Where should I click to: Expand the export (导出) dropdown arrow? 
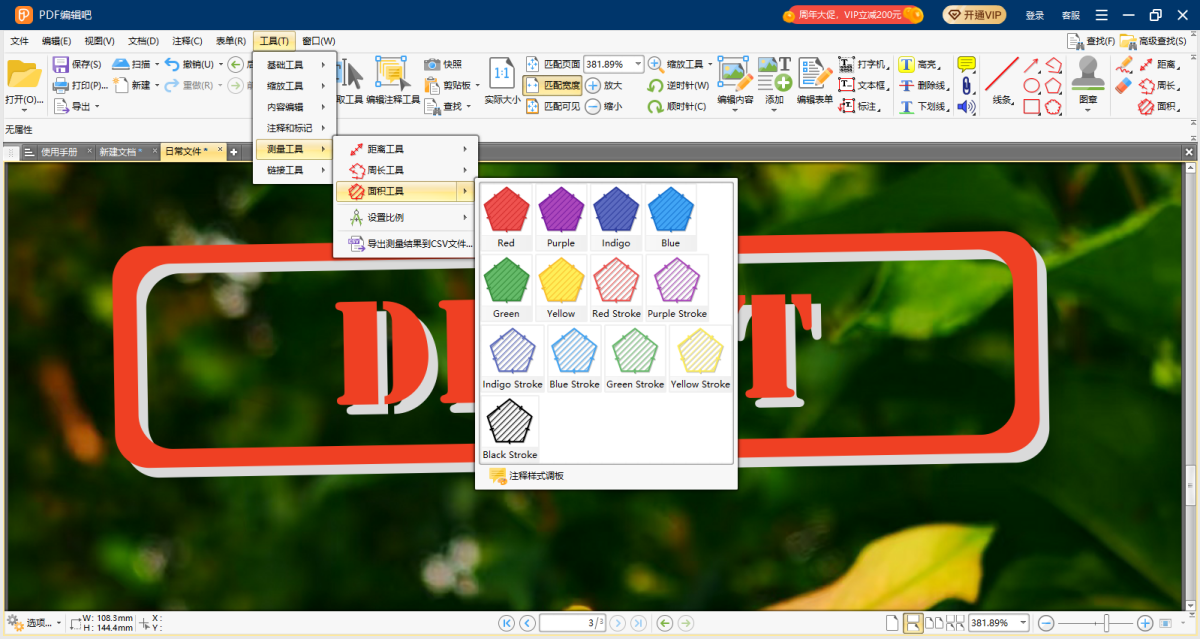(97, 106)
